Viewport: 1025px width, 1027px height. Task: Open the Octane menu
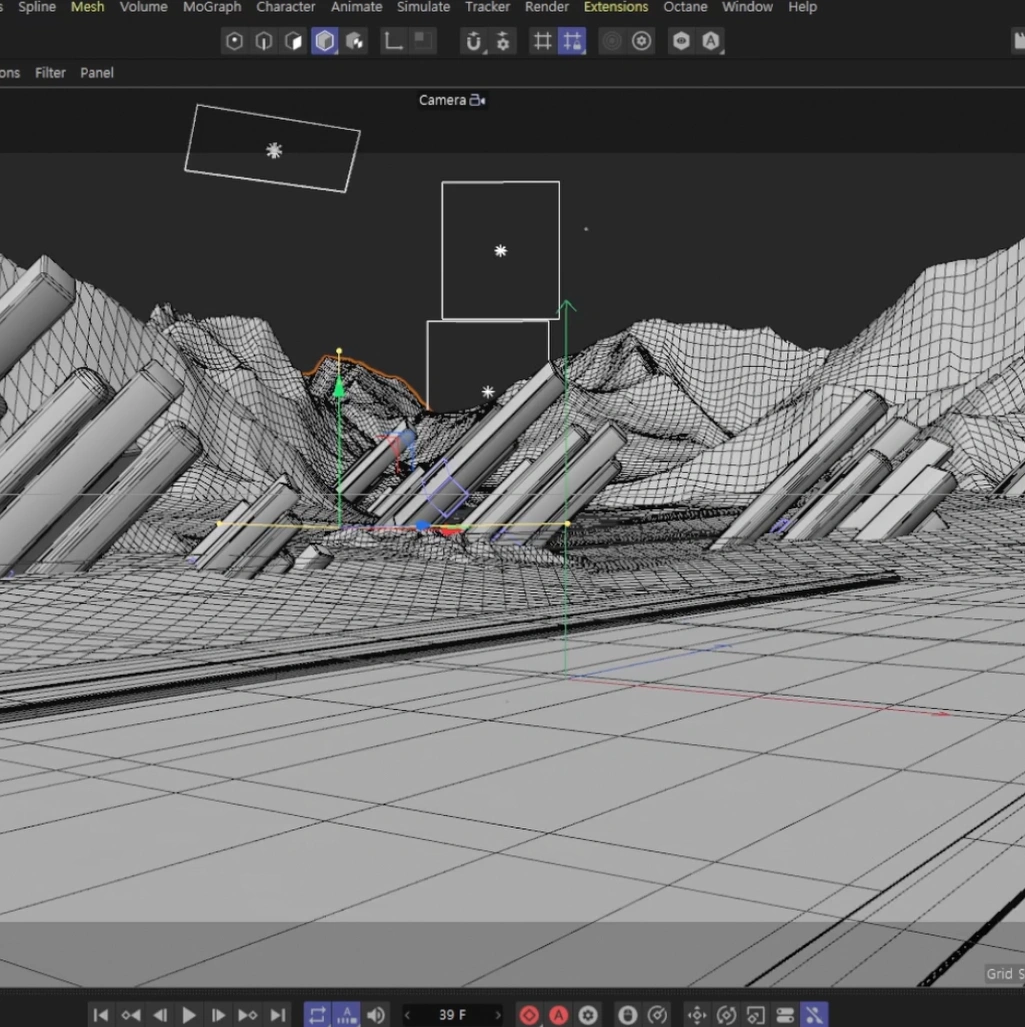(685, 7)
